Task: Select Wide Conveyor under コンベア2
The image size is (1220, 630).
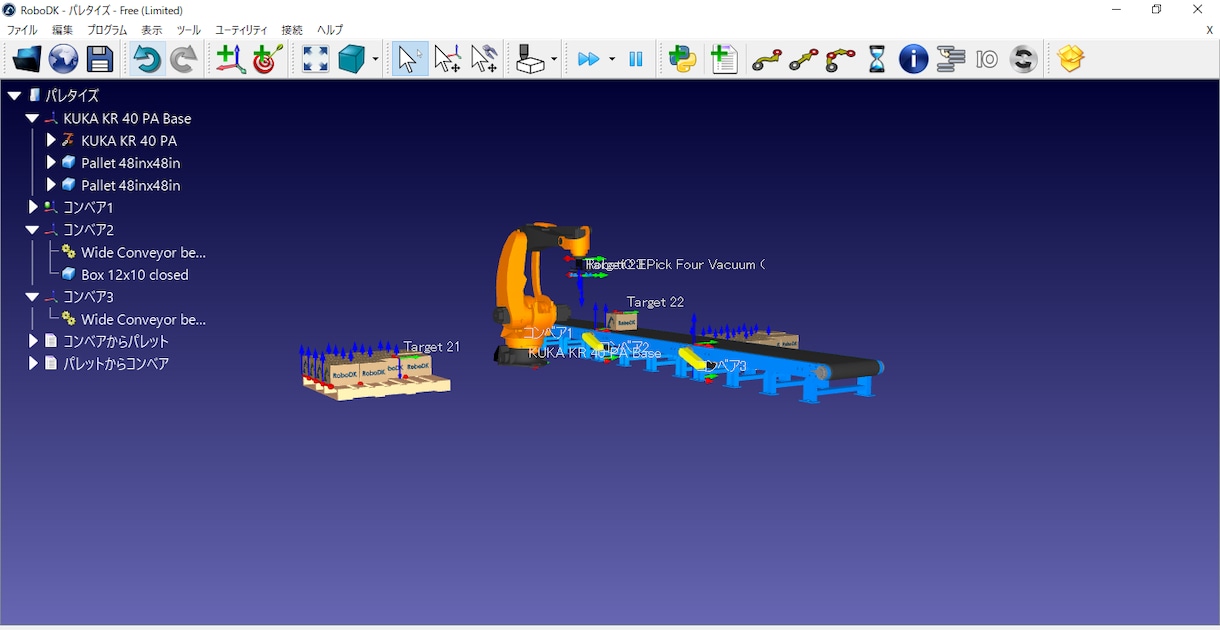Action: click(143, 252)
